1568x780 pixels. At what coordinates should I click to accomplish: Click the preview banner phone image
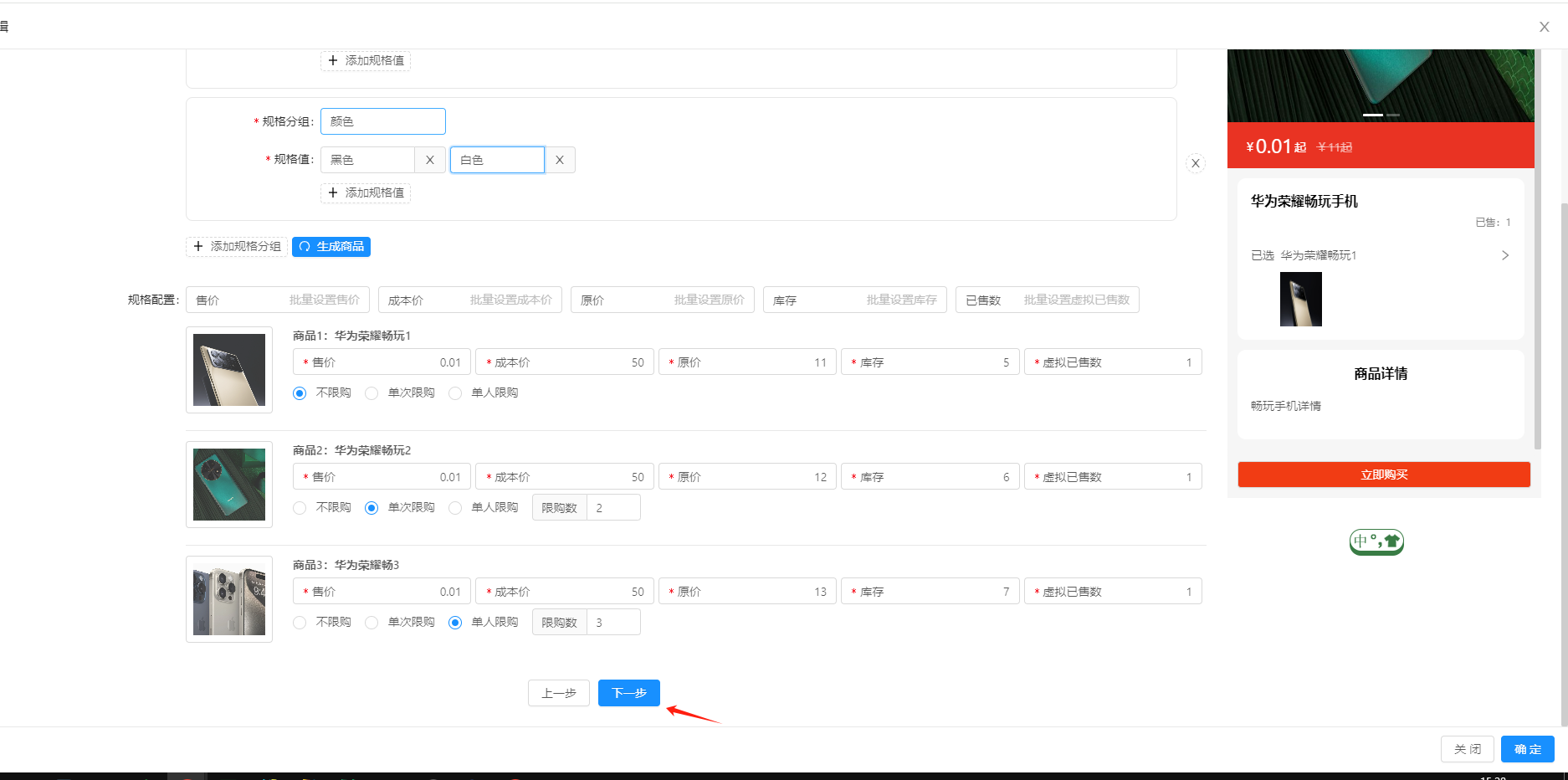coord(1381,85)
